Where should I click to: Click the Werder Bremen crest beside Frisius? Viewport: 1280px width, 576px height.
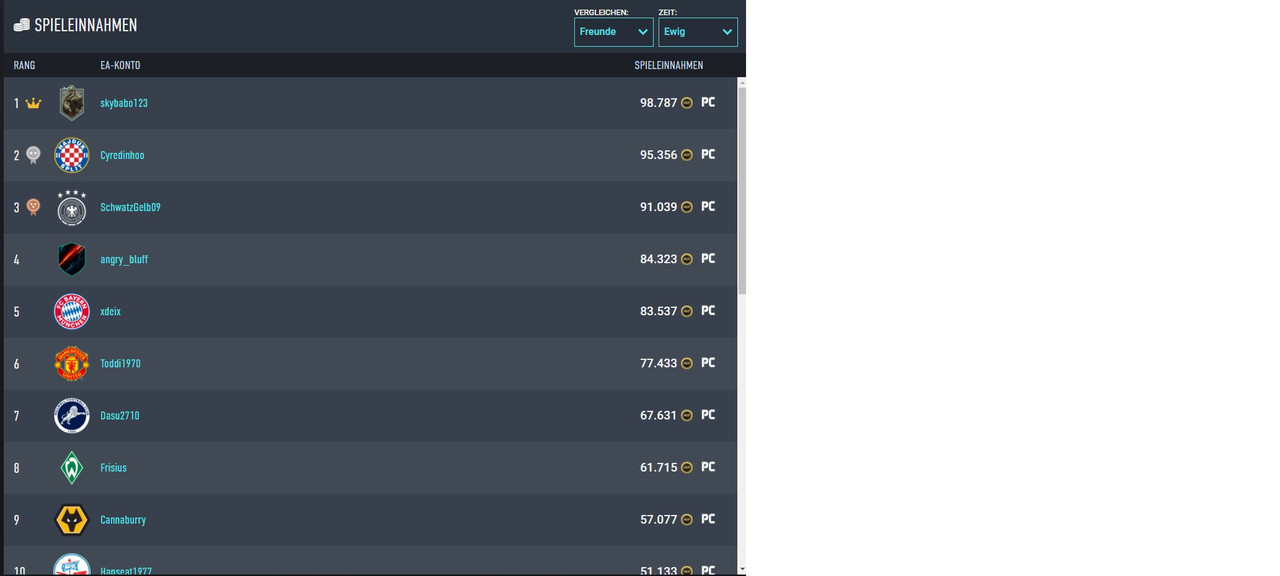71,468
